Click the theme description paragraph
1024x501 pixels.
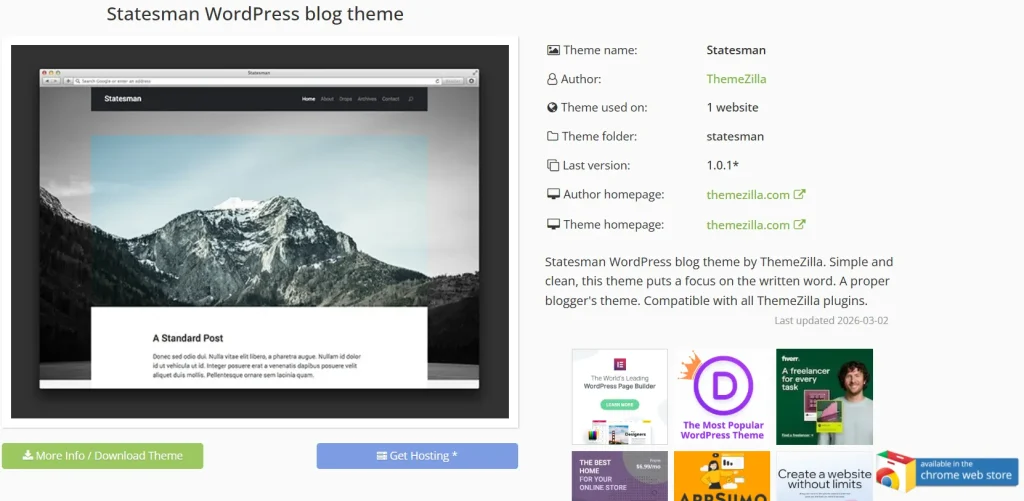[x=719, y=282]
